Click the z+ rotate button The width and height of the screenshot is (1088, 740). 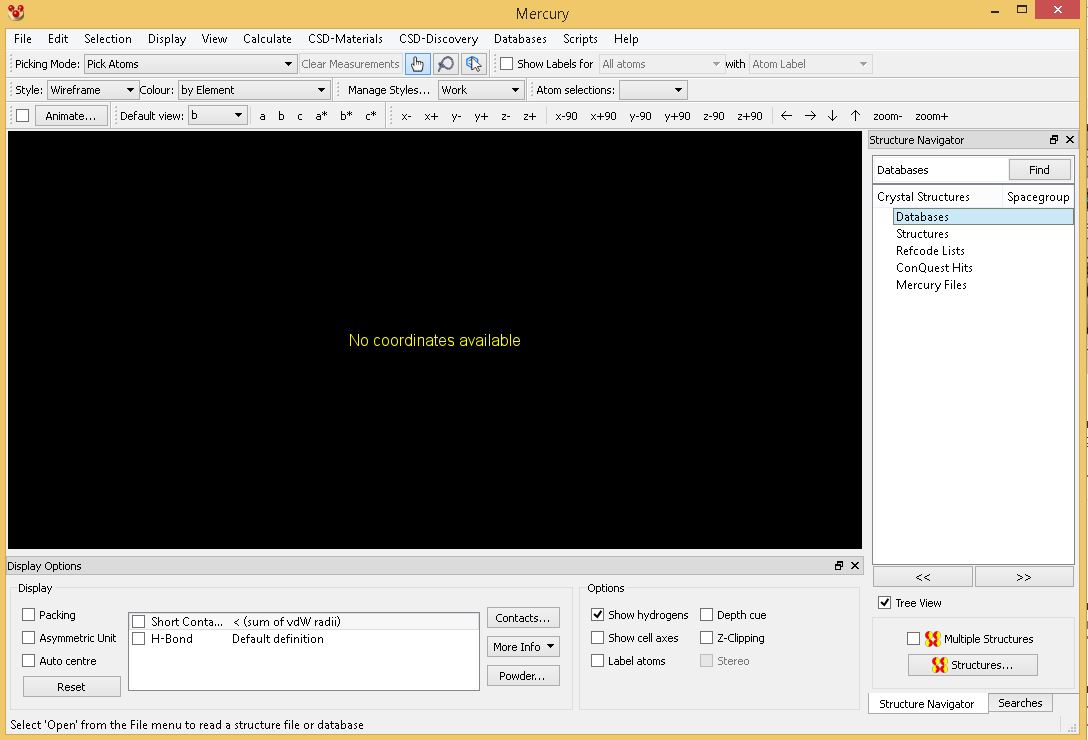pos(529,116)
